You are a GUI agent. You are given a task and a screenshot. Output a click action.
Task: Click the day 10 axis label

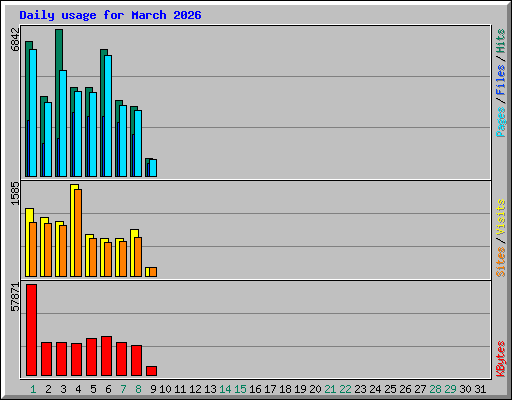(165, 389)
